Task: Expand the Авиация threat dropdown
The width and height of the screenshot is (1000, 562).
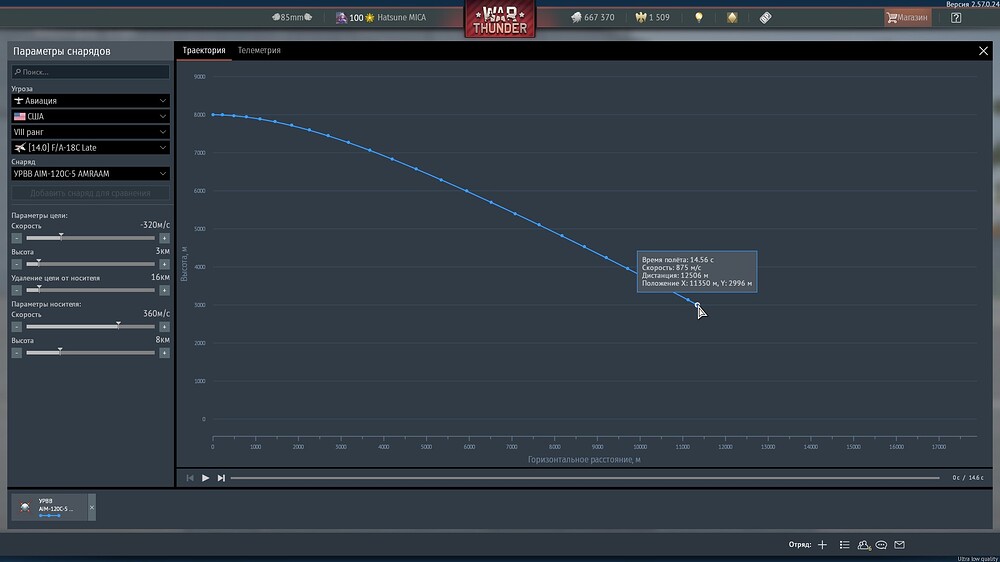Action: (x=91, y=101)
